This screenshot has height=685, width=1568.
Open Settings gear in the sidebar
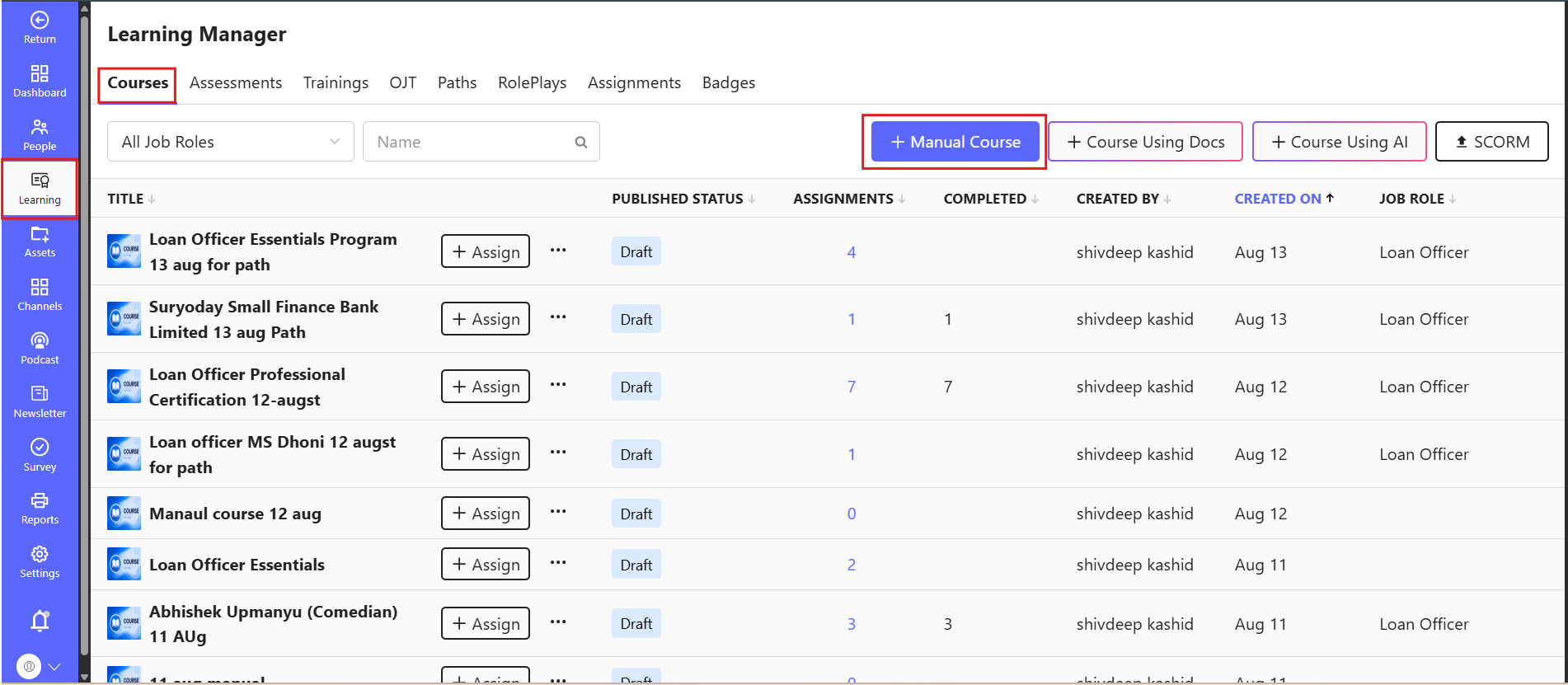click(x=40, y=562)
